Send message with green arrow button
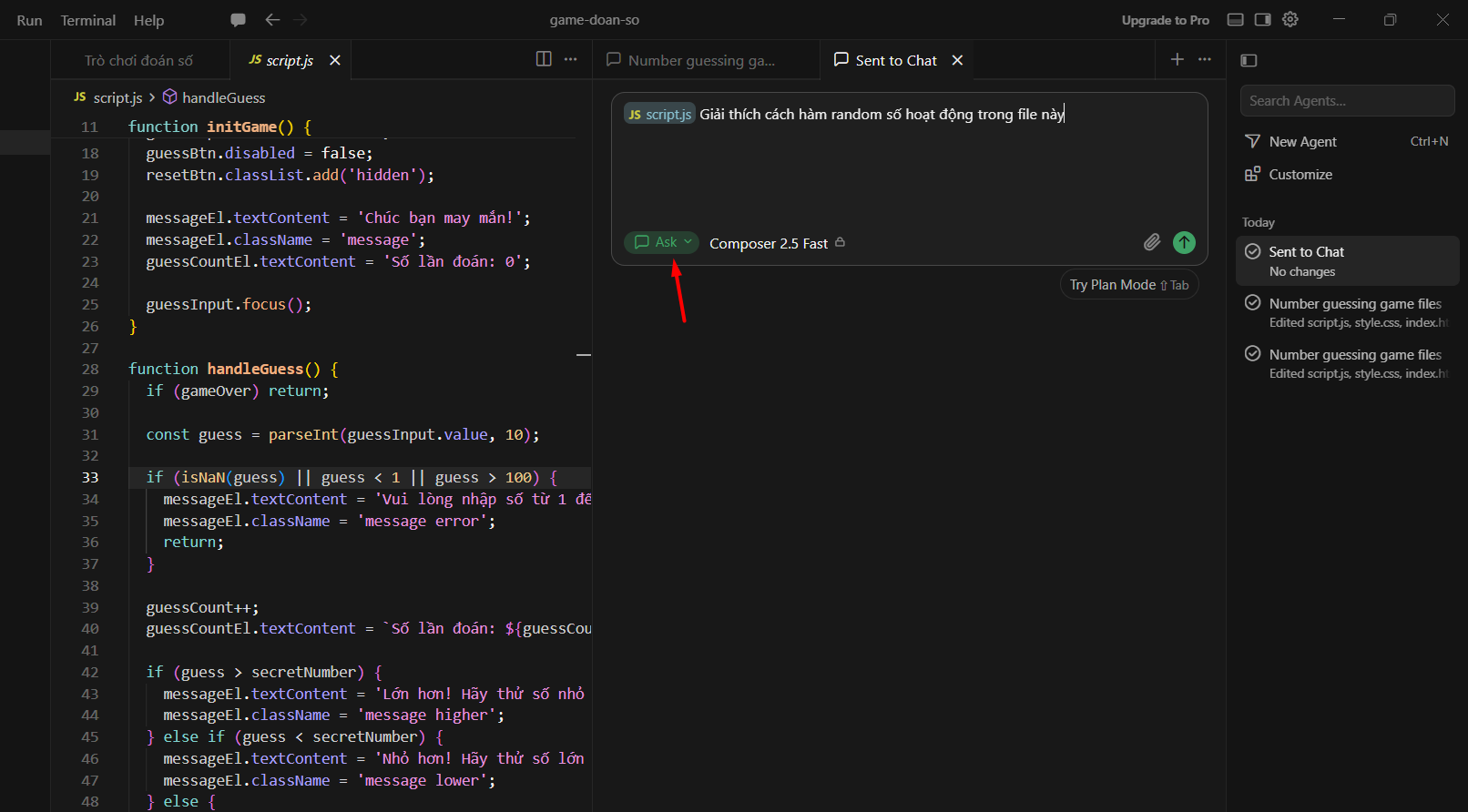The height and width of the screenshot is (812, 1468). pos(1184,242)
